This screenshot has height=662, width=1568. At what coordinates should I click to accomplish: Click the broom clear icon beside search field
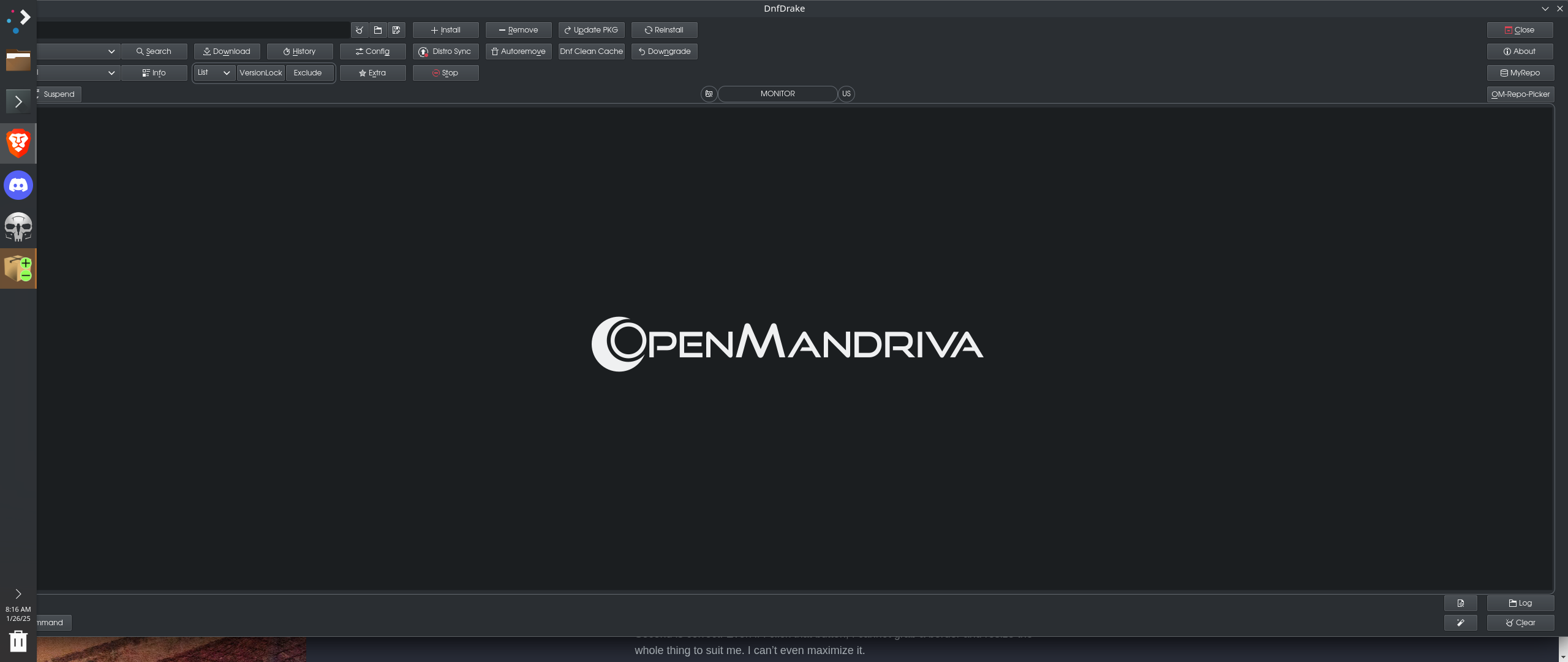click(360, 30)
